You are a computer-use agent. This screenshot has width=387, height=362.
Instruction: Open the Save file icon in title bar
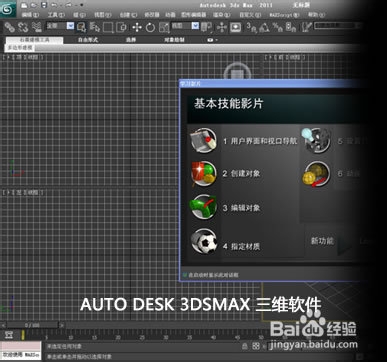click(44, 5)
